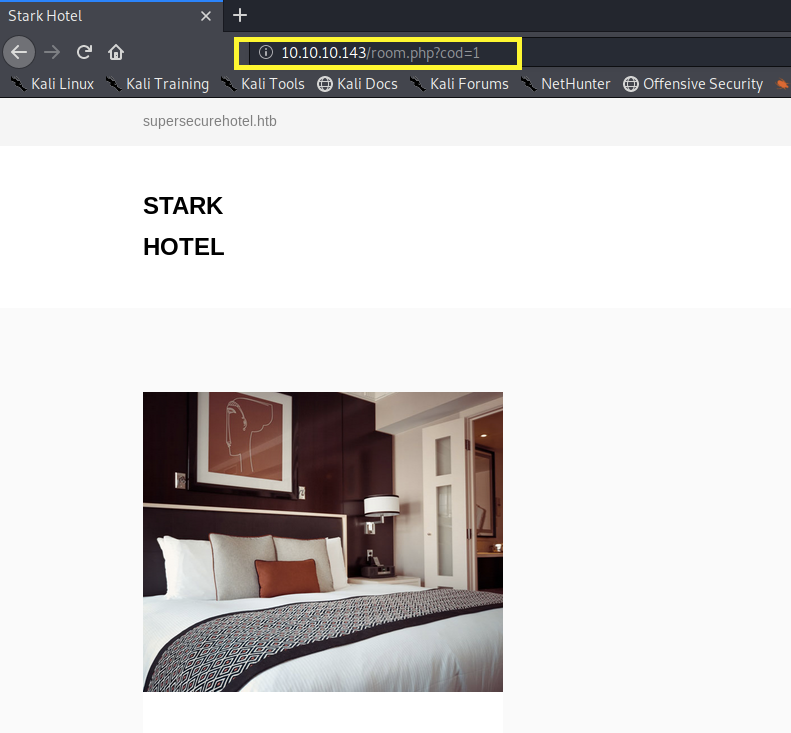The height and width of the screenshot is (733, 791).
Task: Open the Kali Forums bookmark
Action: (x=459, y=84)
